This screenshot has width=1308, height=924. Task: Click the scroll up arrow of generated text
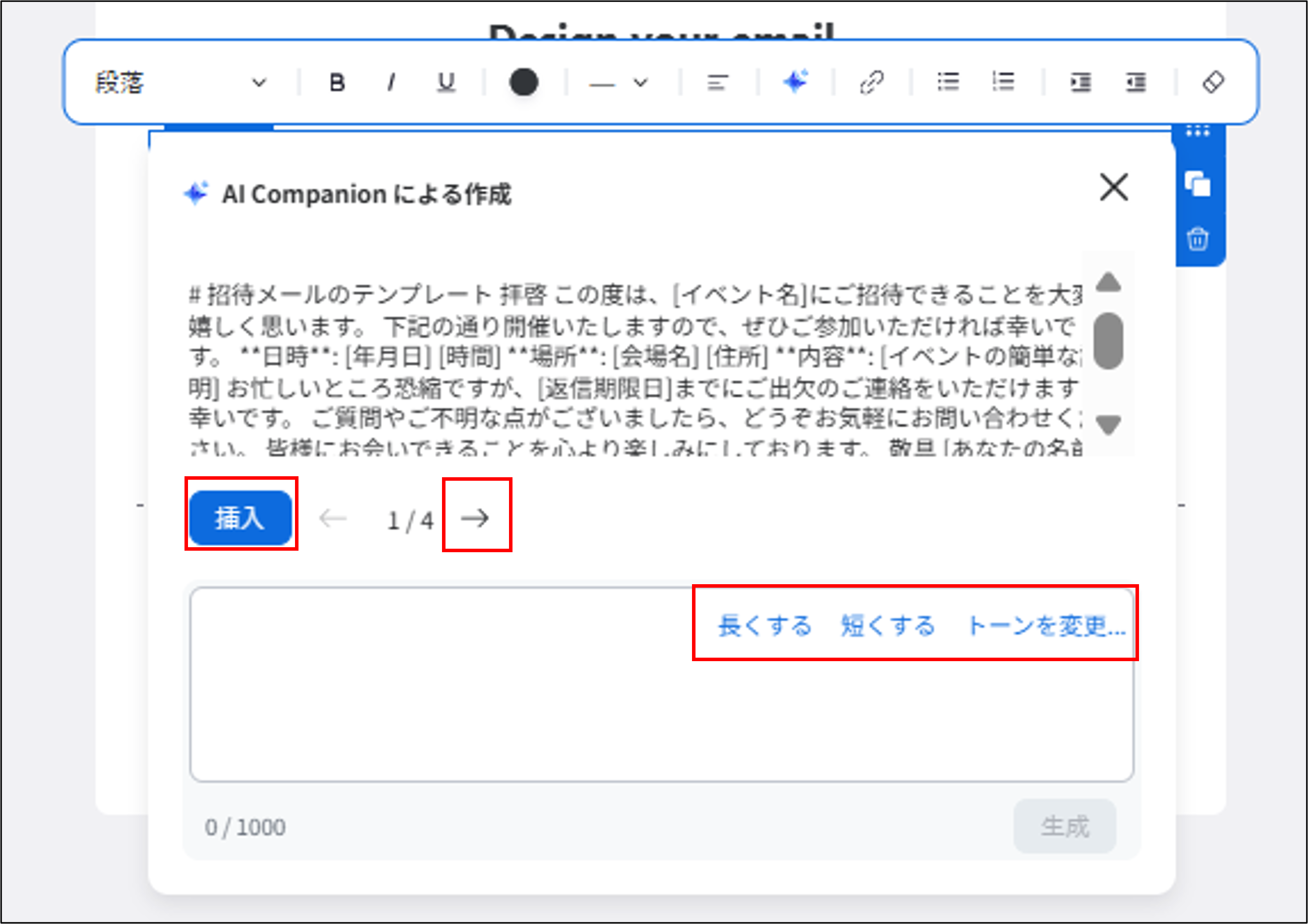(1109, 282)
